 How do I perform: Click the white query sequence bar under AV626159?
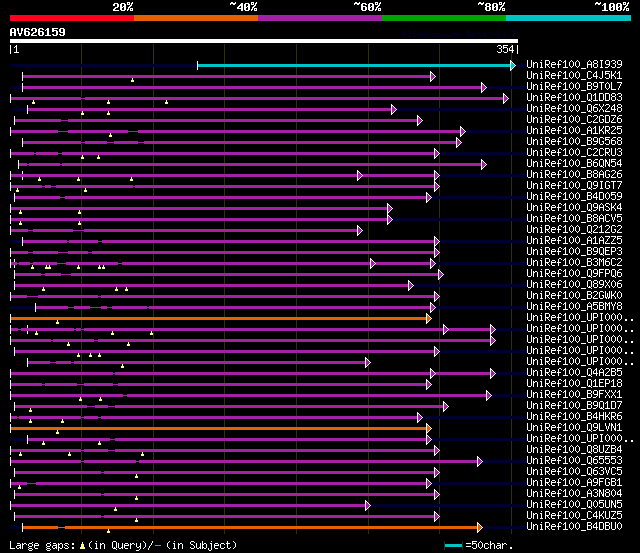264,41
